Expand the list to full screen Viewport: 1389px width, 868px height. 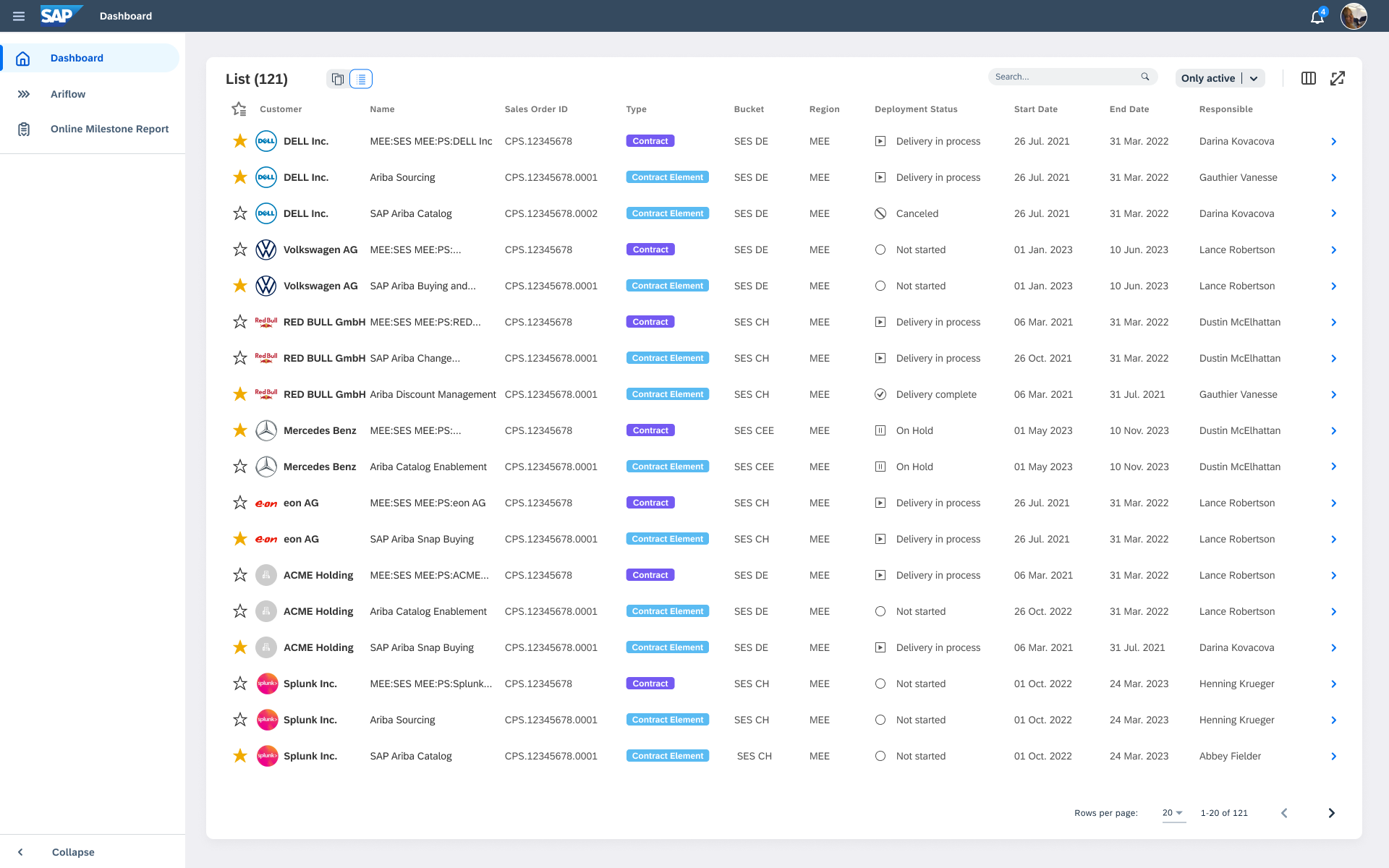1337,78
